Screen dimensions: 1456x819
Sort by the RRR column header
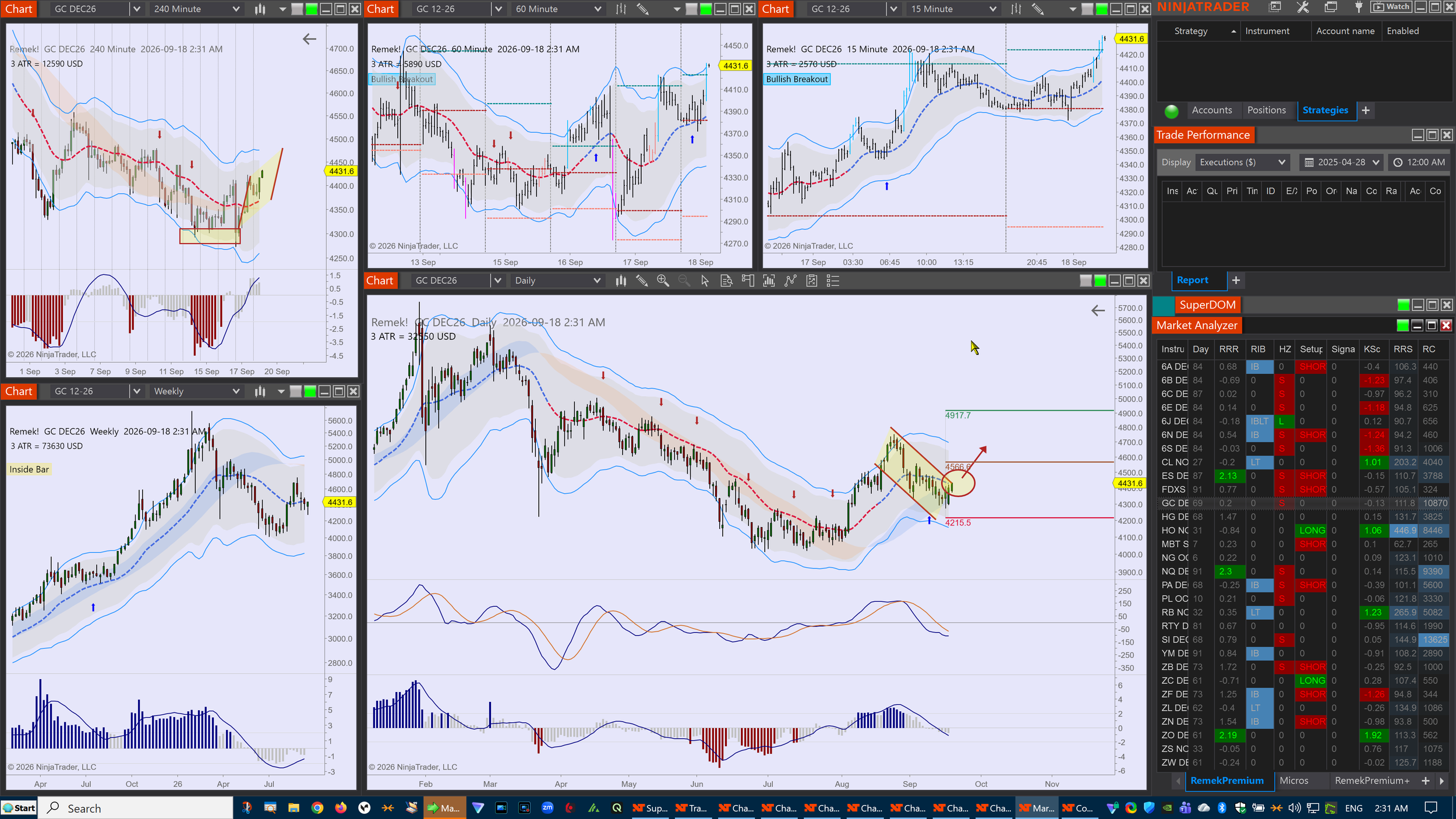coord(1228,349)
